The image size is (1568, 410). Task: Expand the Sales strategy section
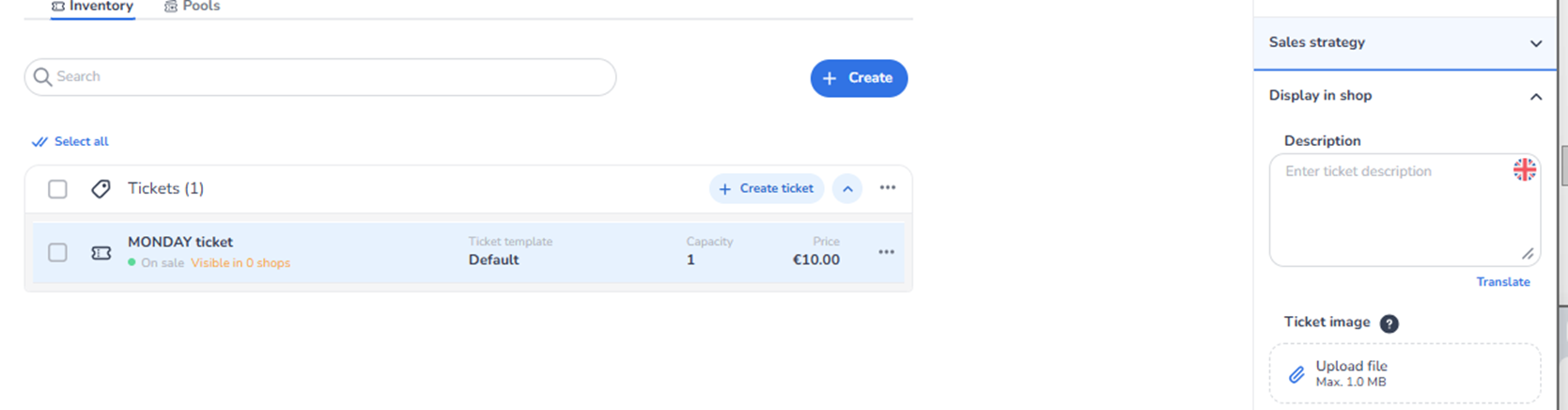[1535, 43]
